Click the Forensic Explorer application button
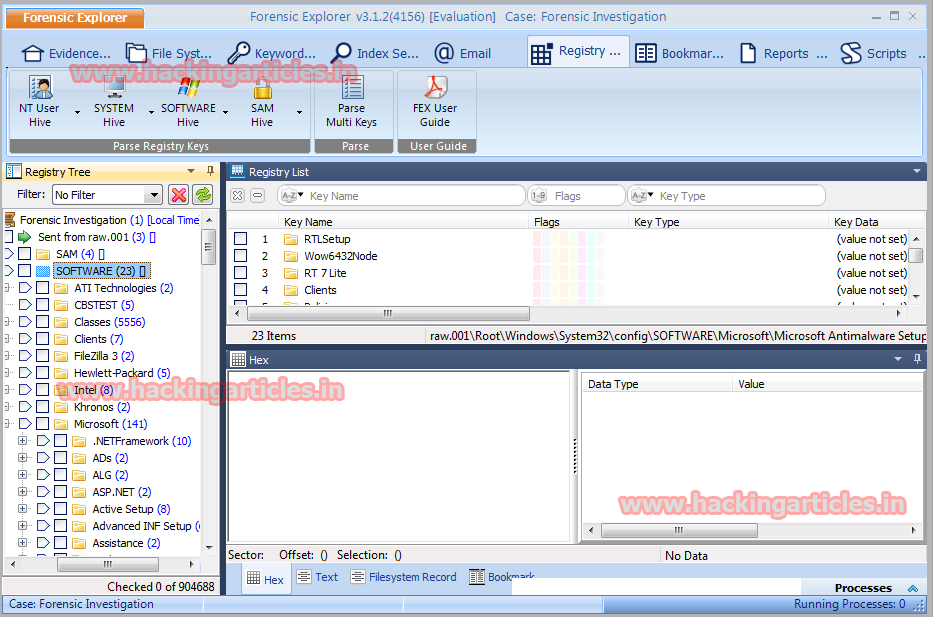Viewport: 933px width, 617px height. pyautogui.click(x=75, y=18)
